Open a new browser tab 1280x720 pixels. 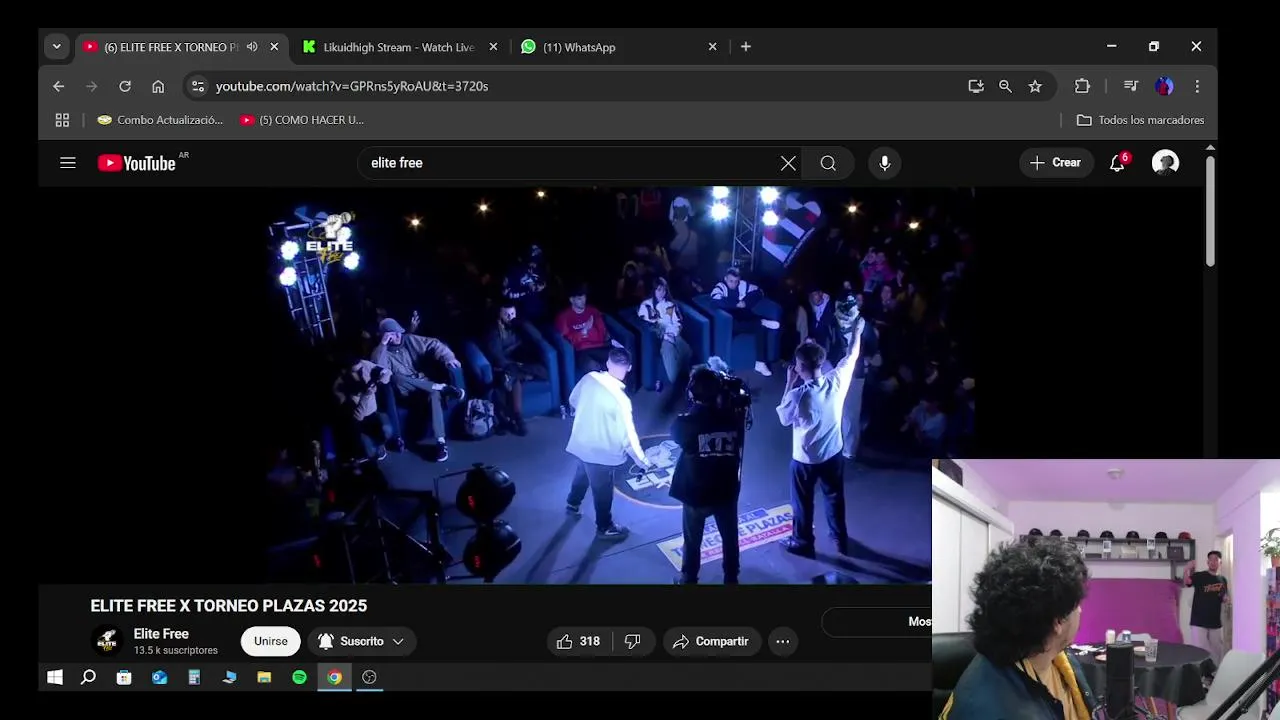click(x=746, y=47)
